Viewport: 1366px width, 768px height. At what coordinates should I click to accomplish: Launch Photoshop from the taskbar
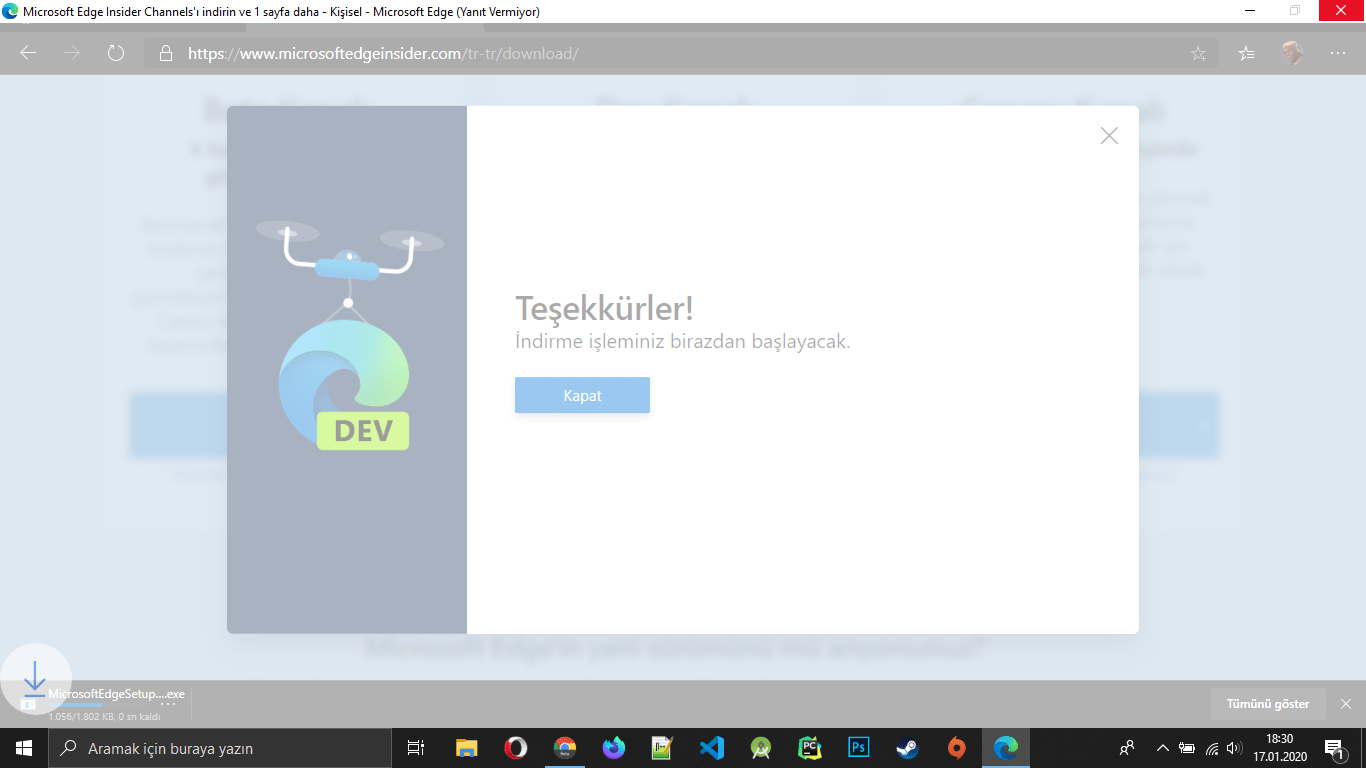click(x=858, y=748)
